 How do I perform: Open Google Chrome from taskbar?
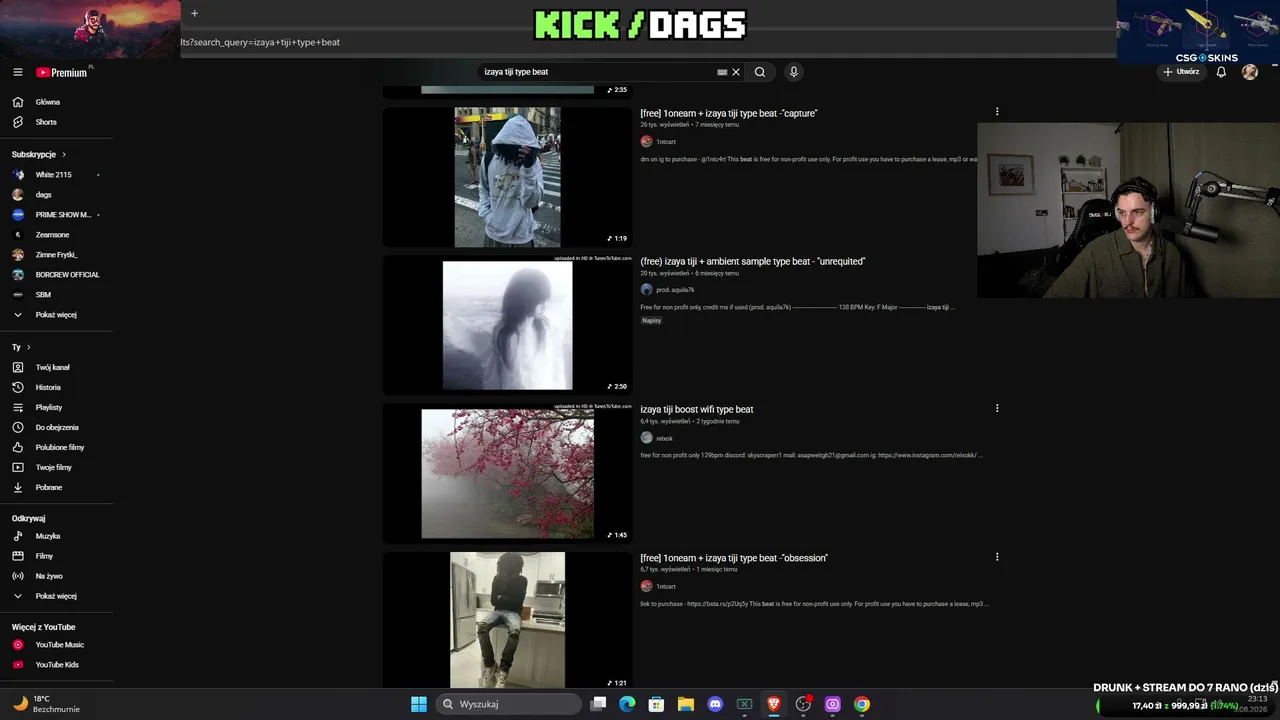(862, 704)
